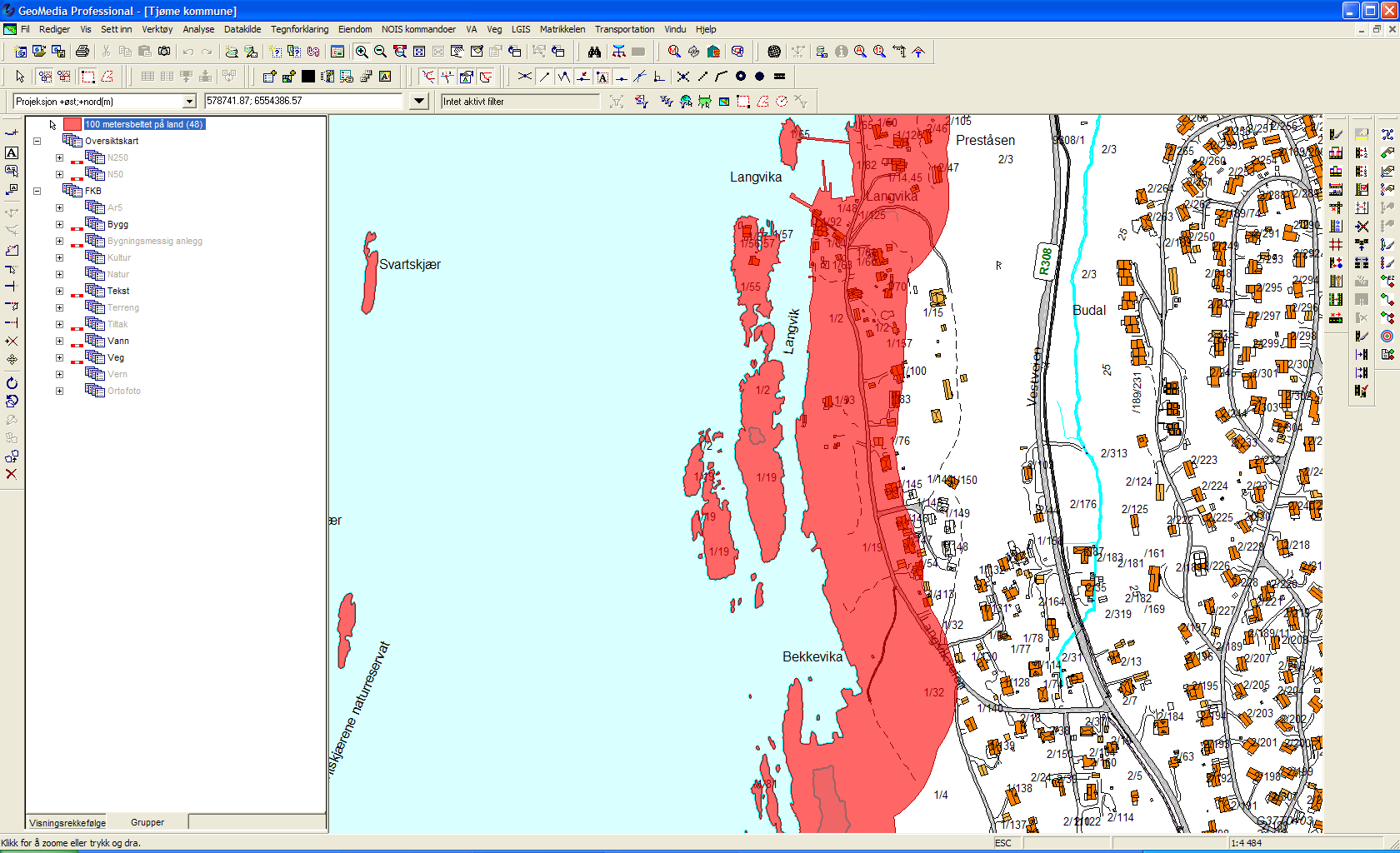This screenshot has height=853, width=1400.
Task: Select the Zoom Out magnifier tool
Action: (x=381, y=52)
